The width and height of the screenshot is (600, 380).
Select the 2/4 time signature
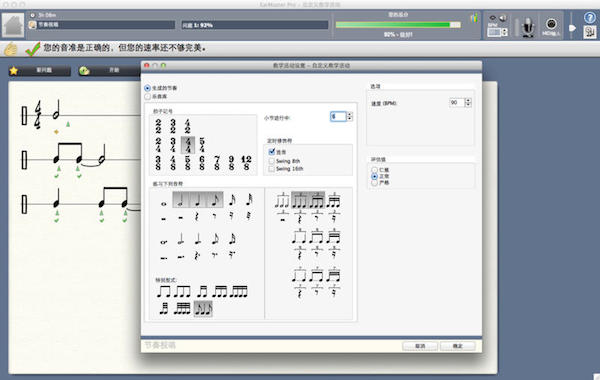pos(158,145)
